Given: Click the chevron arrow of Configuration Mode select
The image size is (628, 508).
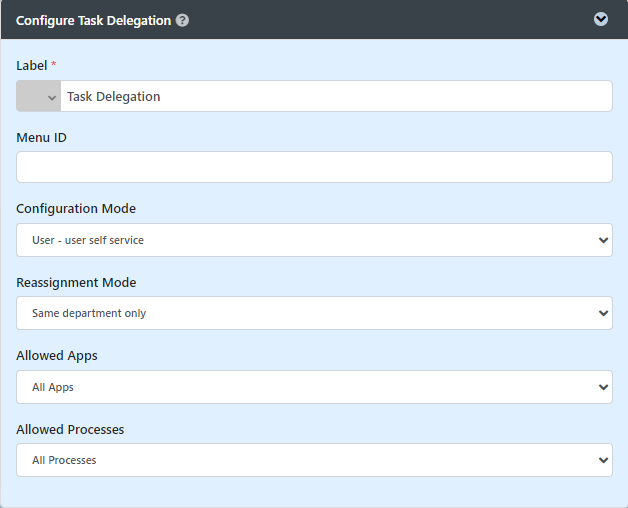Looking at the screenshot, I should 602,240.
